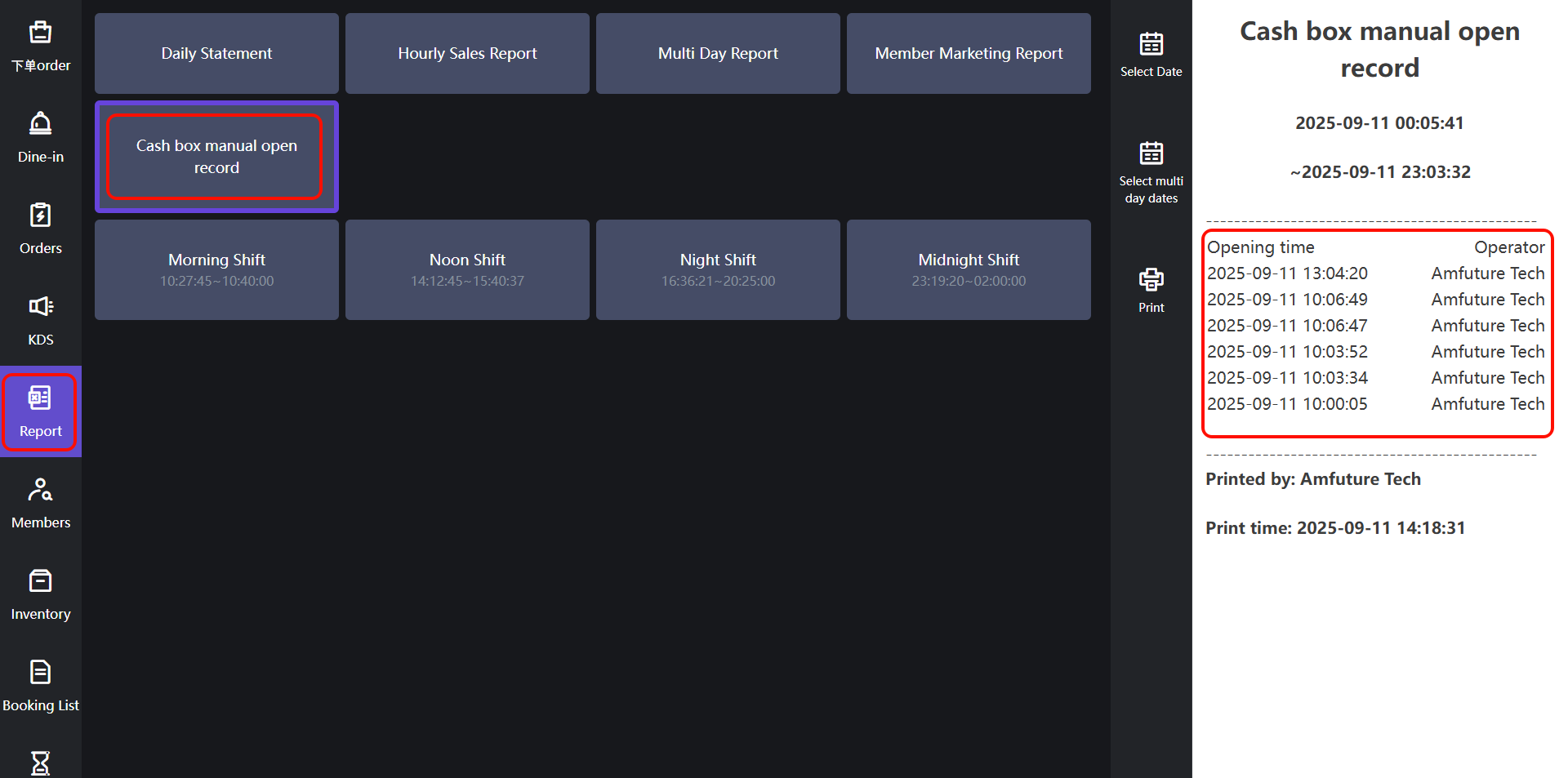Open the Member Marketing Report

pyautogui.click(x=969, y=53)
